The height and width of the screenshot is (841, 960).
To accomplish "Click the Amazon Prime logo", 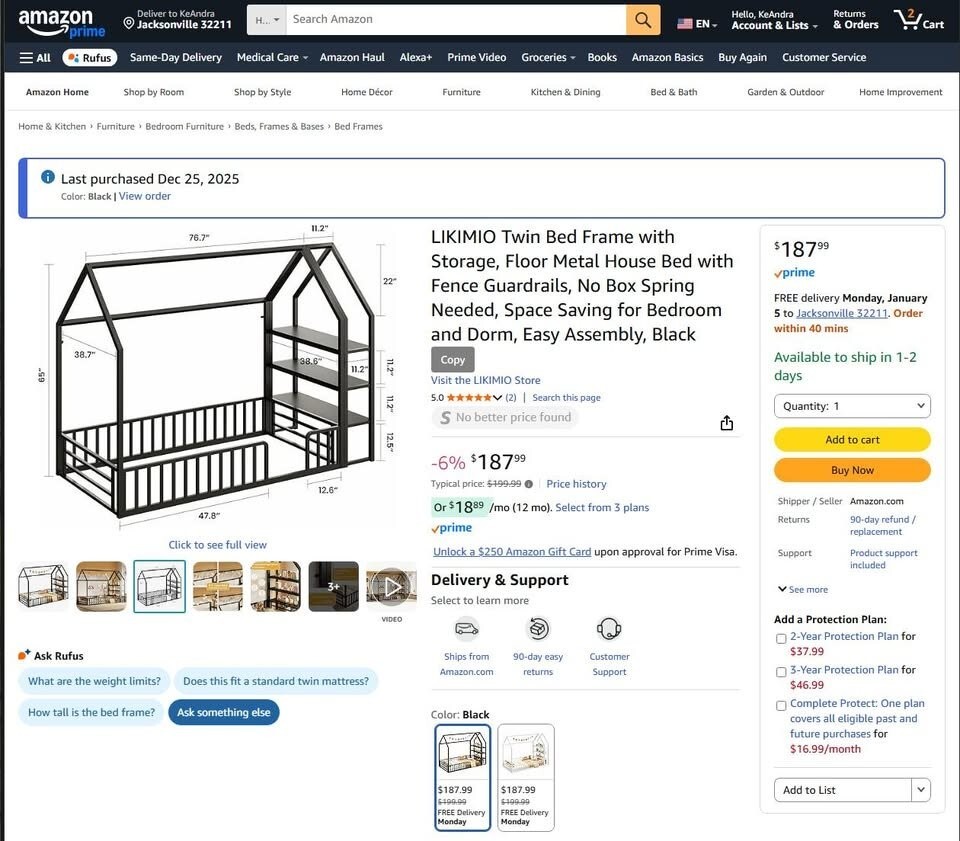I will [56, 22].
